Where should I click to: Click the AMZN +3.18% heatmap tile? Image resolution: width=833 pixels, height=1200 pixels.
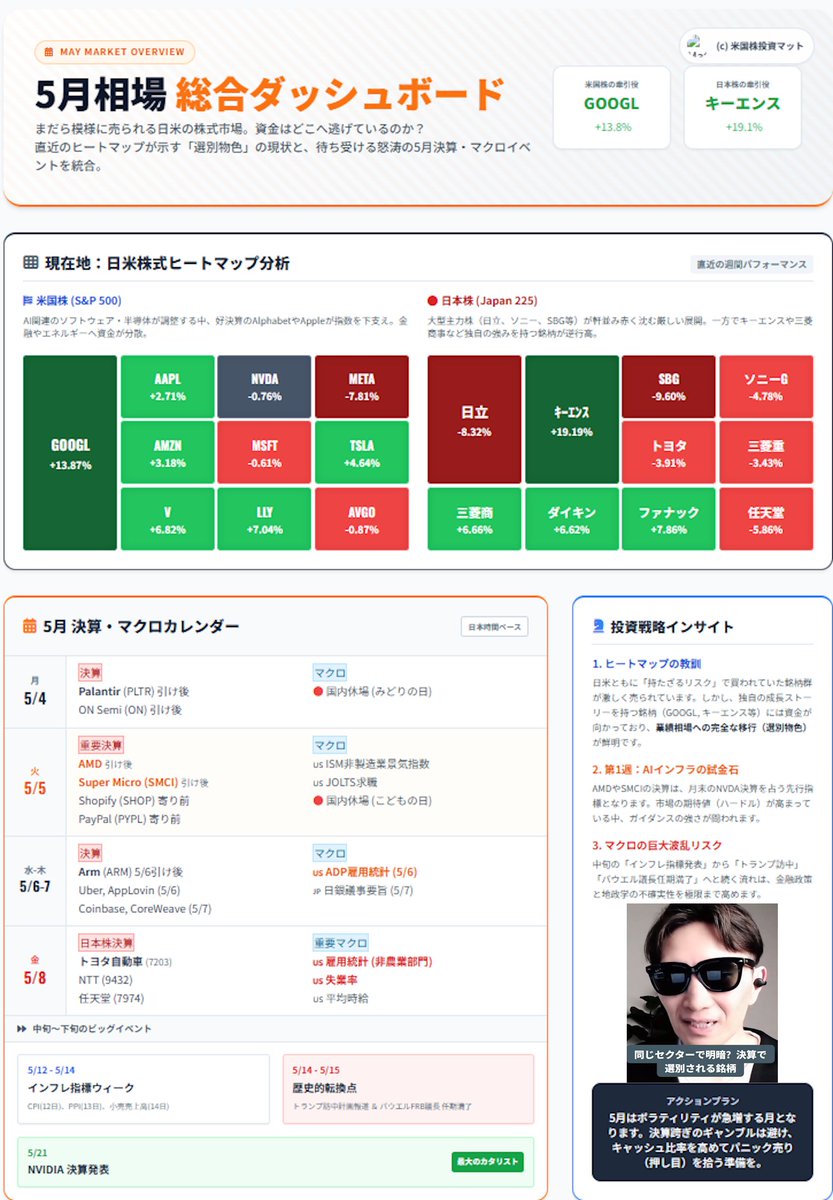pyautogui.click(x=168, y=452)
